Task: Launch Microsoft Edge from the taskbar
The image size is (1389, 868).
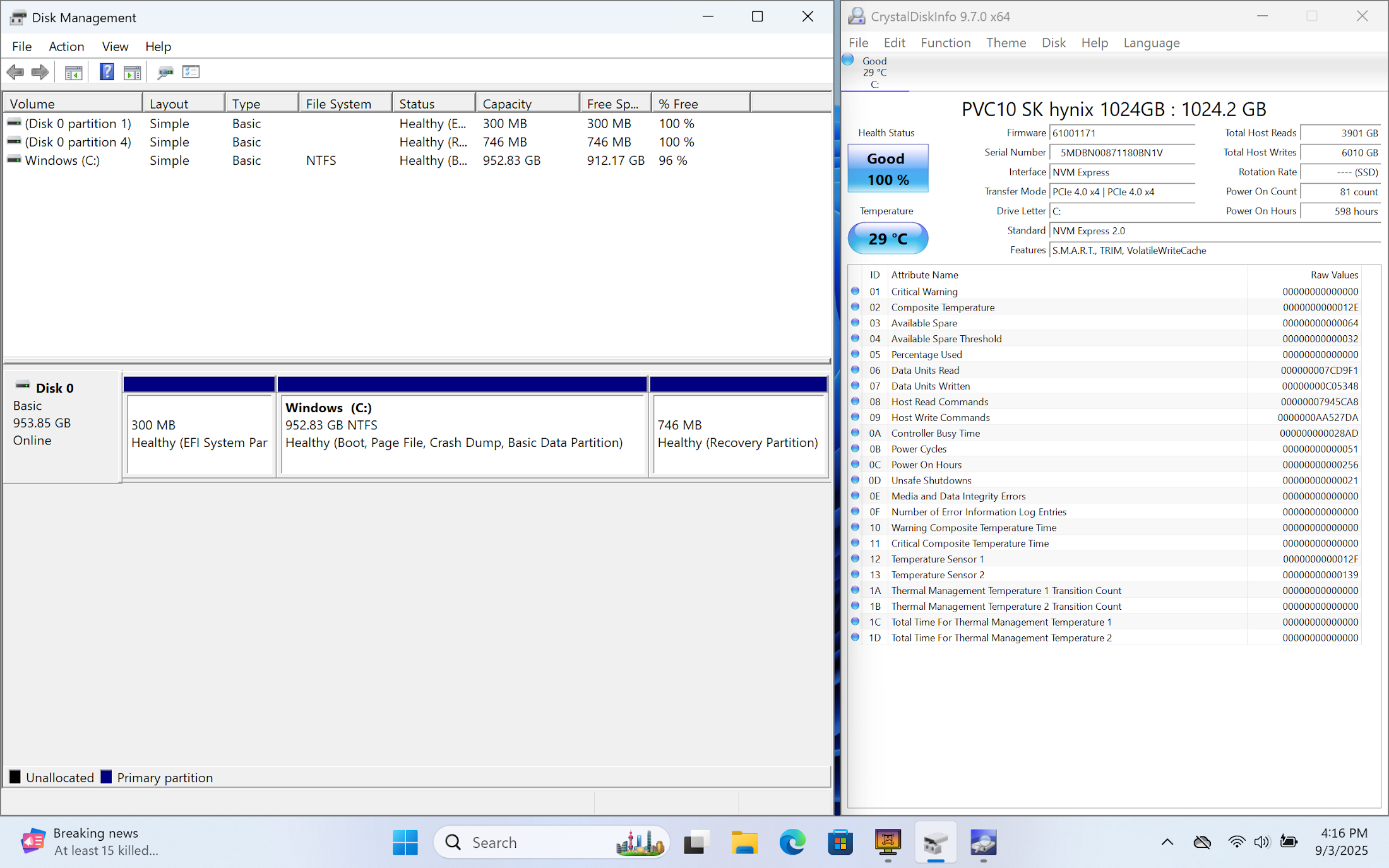Action: [x=792, y=842]
